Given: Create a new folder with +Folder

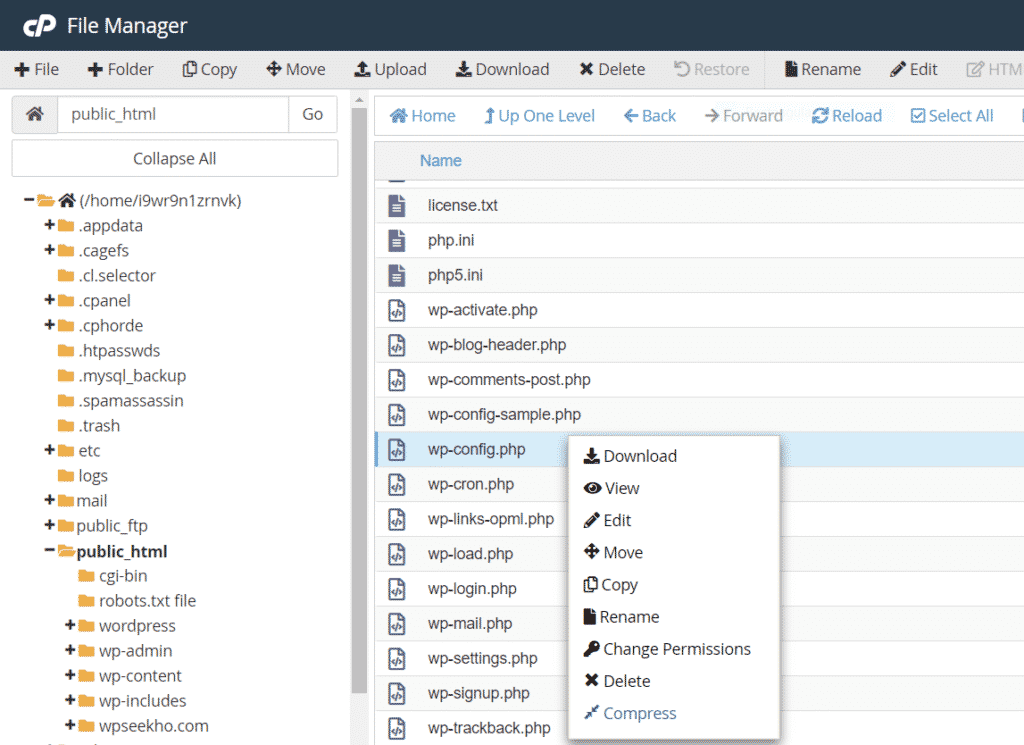Looking at the screenshot, I should [x=121, y=69].
